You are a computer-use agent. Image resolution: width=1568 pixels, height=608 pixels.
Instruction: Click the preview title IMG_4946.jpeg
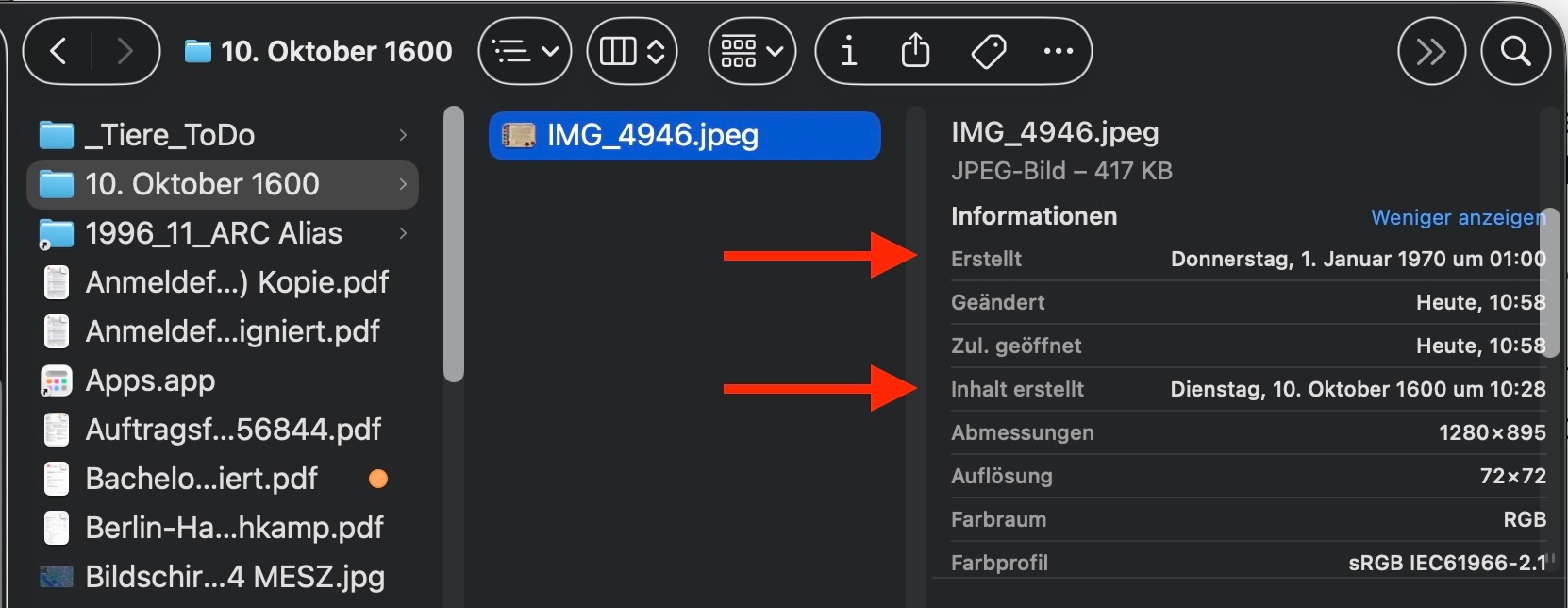(x=1055, y=132)
